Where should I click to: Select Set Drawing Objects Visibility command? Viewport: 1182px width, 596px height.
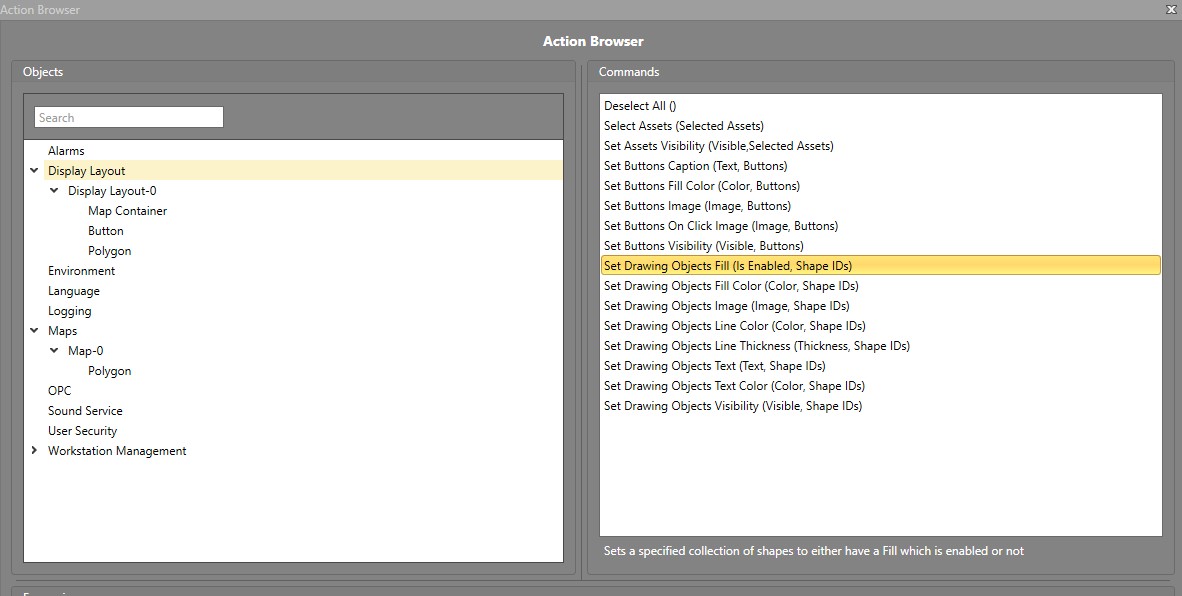pyautogui.click(x=732, y=406)
